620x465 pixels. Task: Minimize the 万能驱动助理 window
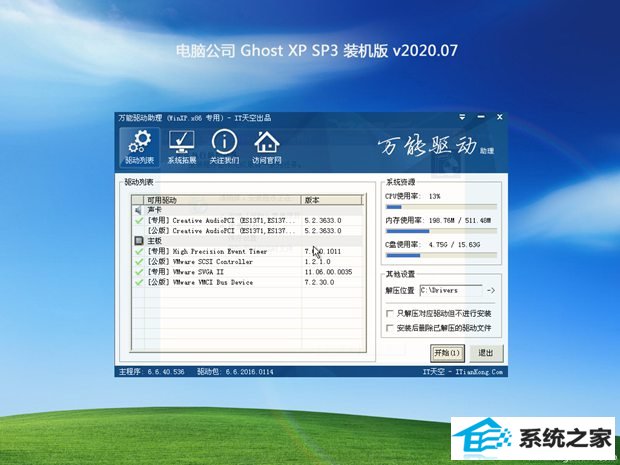(481, 117)
